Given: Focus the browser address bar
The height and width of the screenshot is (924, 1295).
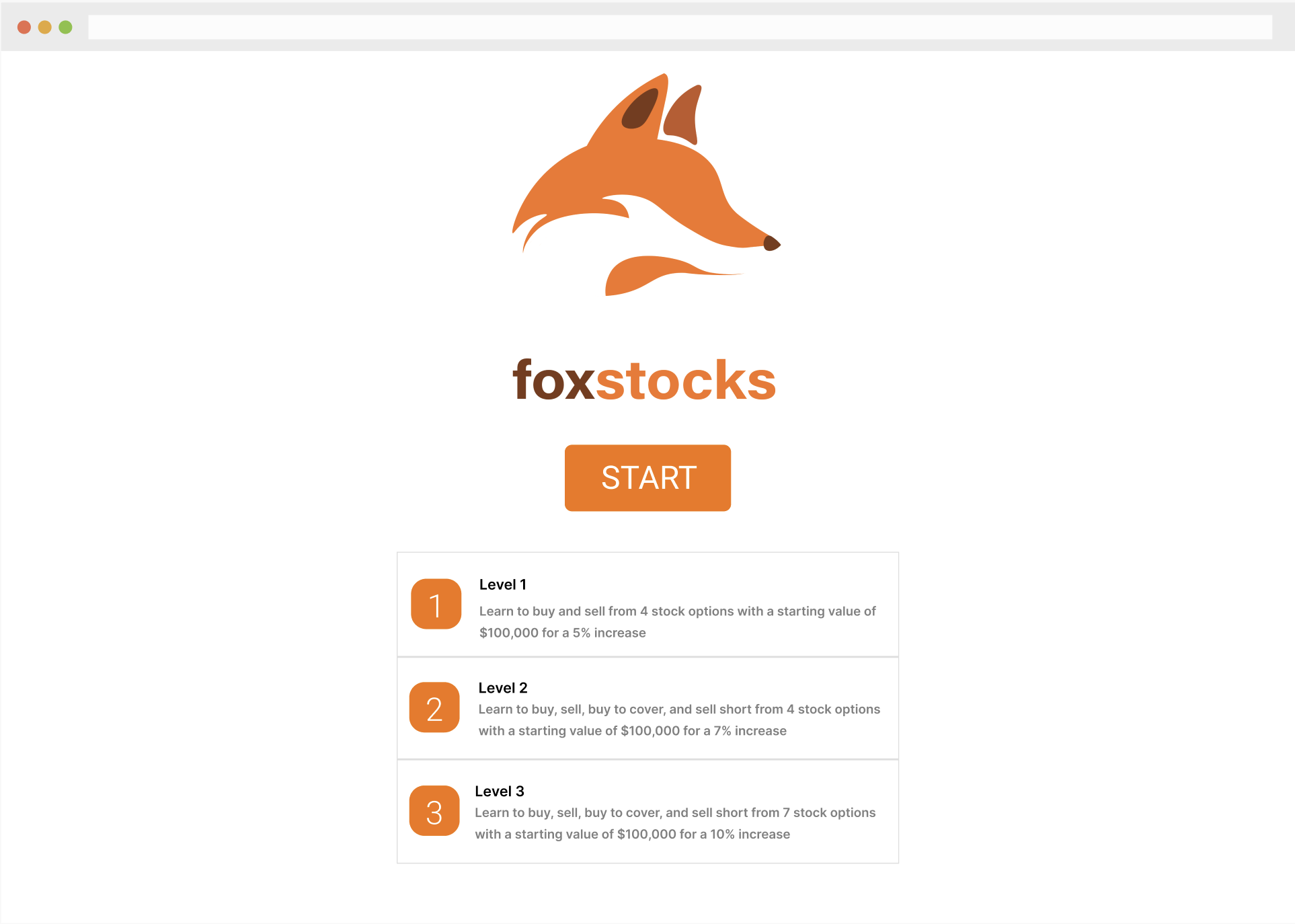Looking at the screenshot, I should pos(680,27).
